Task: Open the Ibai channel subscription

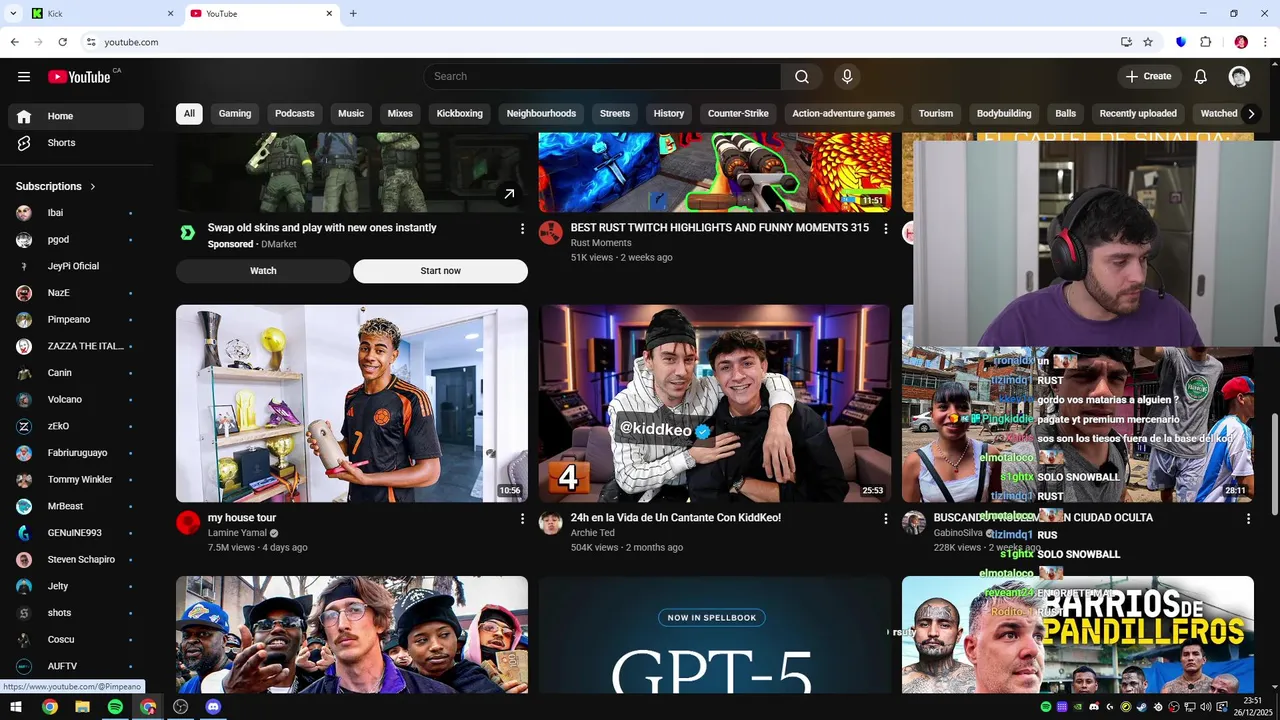Action: point(75,213)
